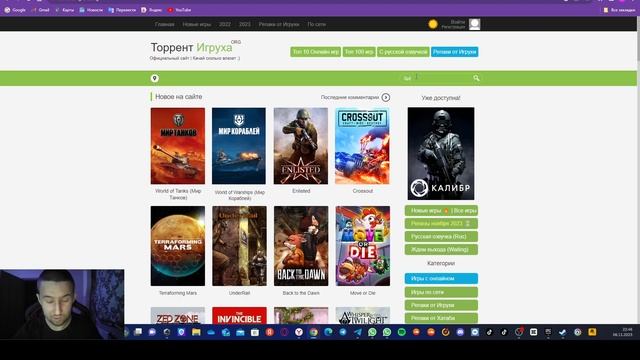Open the Terraforming Mars cover

(x=178, y=246)
